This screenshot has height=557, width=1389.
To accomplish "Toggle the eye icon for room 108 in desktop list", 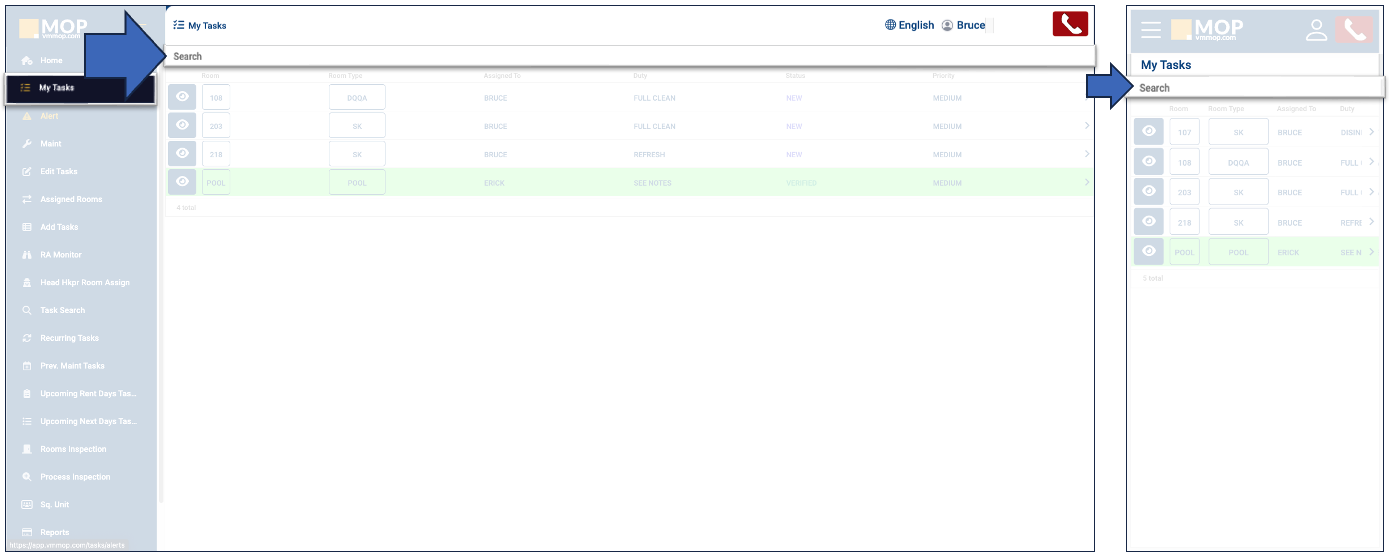I will [x=182, y=97].
